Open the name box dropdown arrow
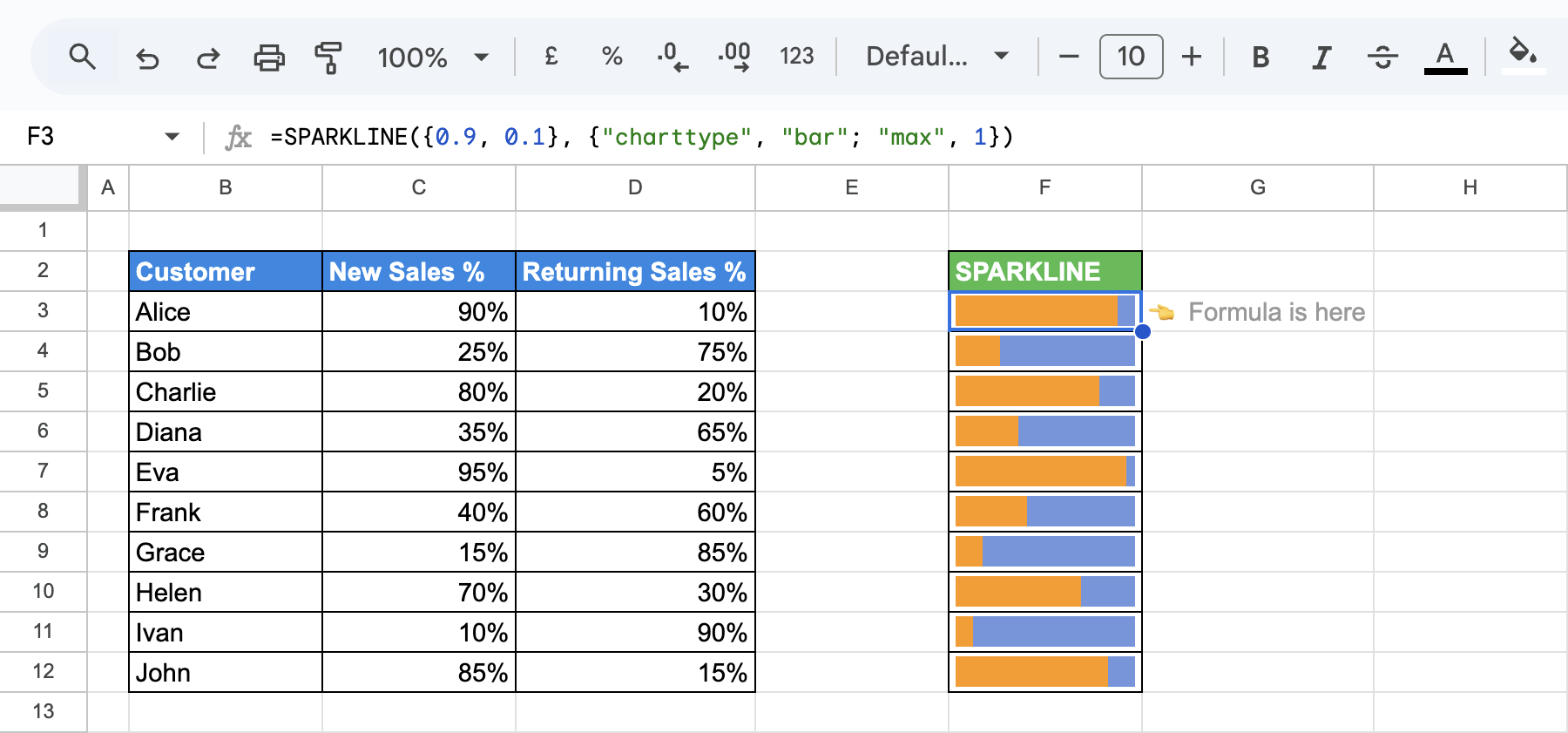The width and height of the screenshot is (1568, 733). coord(172,137)
